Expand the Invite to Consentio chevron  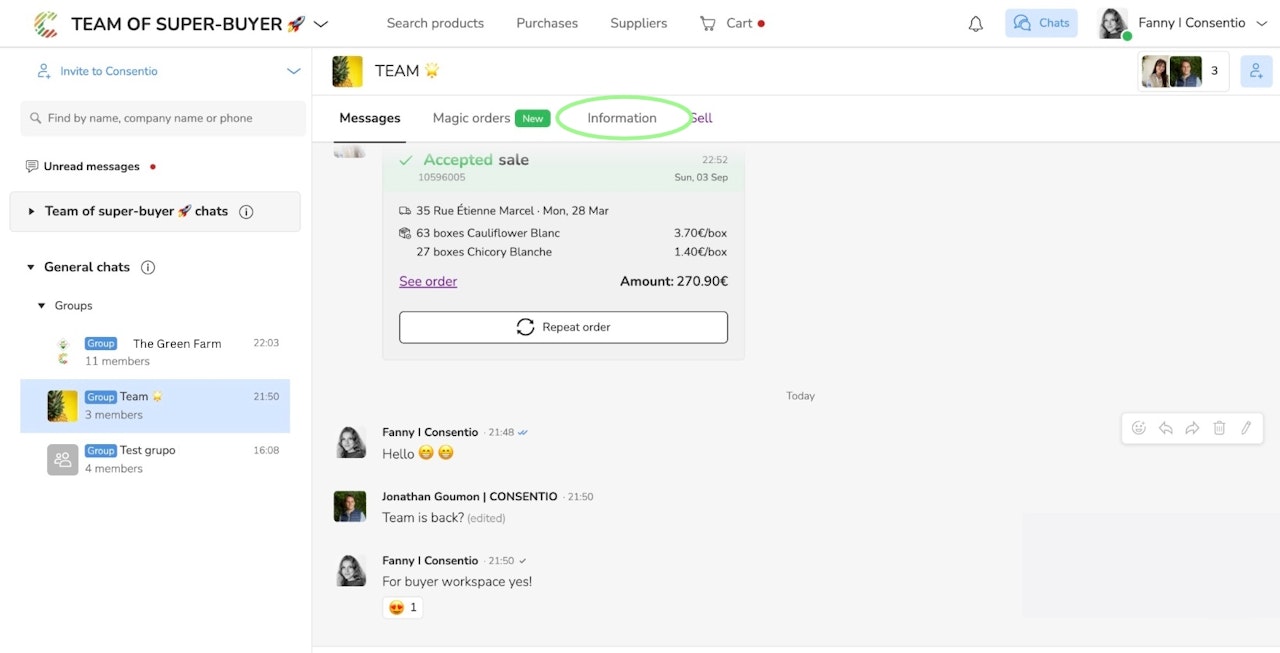294,71
